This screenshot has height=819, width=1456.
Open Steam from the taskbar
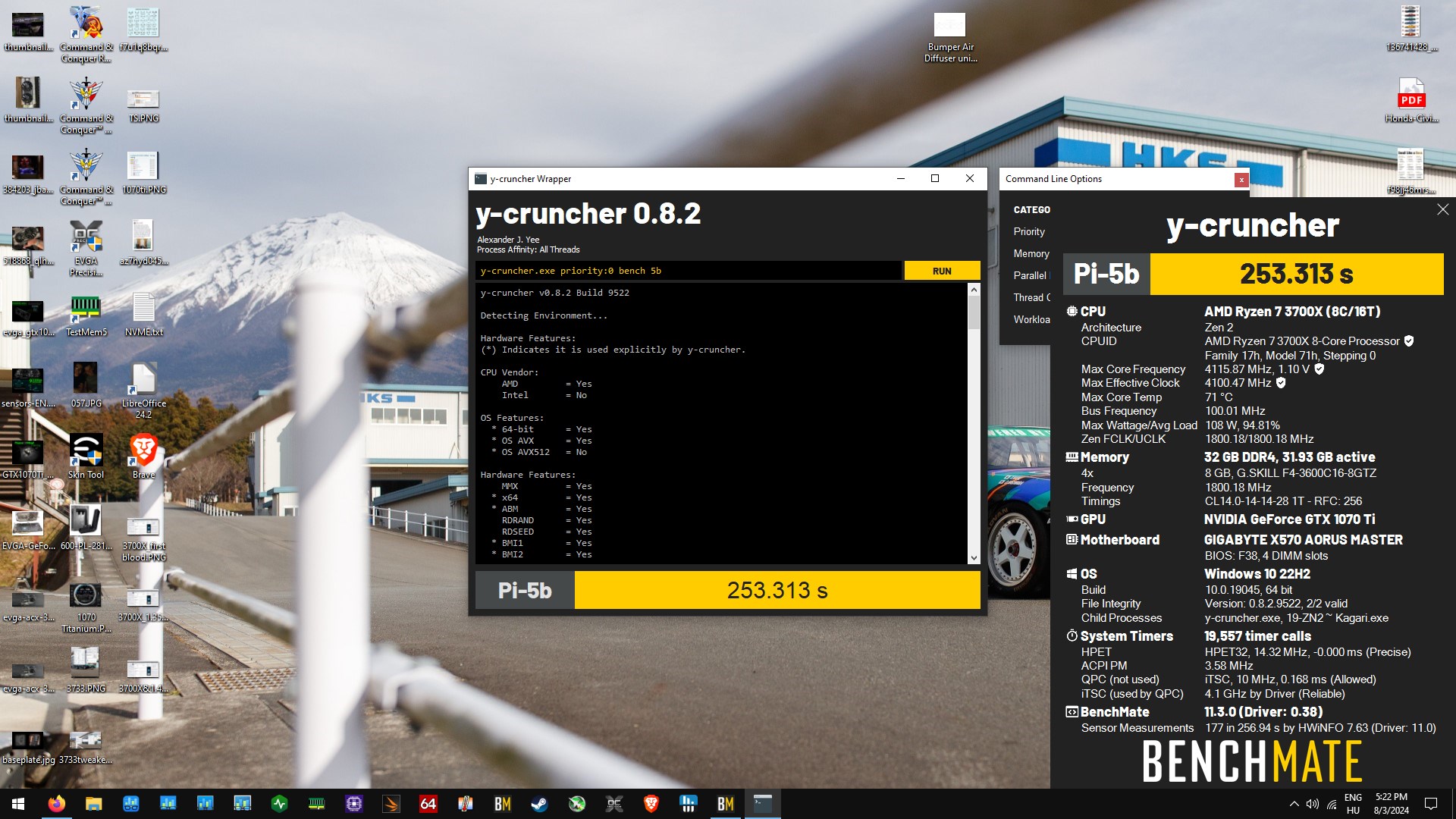pyautogui.click(x=539, y=804)
